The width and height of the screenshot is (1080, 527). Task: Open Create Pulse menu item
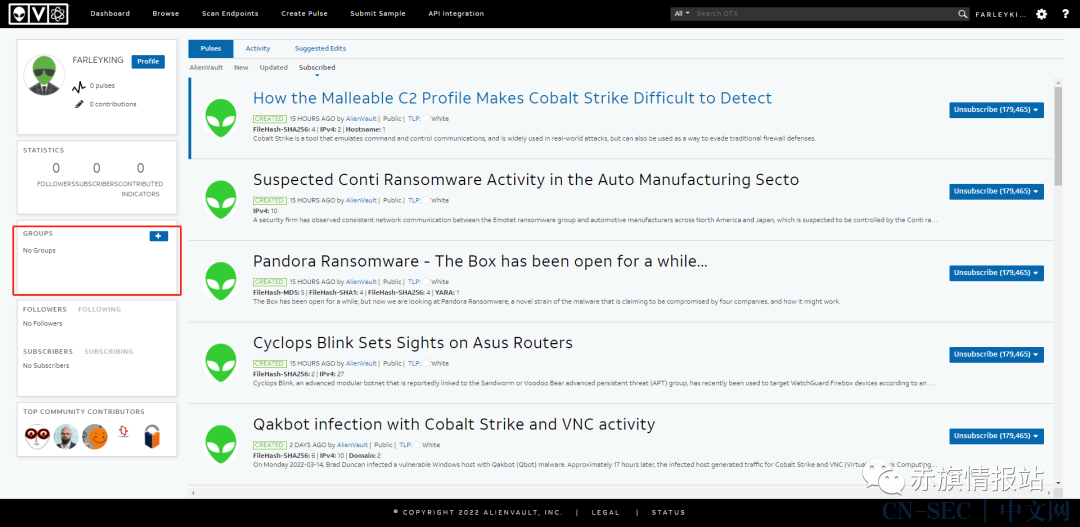tap(304, 14)
